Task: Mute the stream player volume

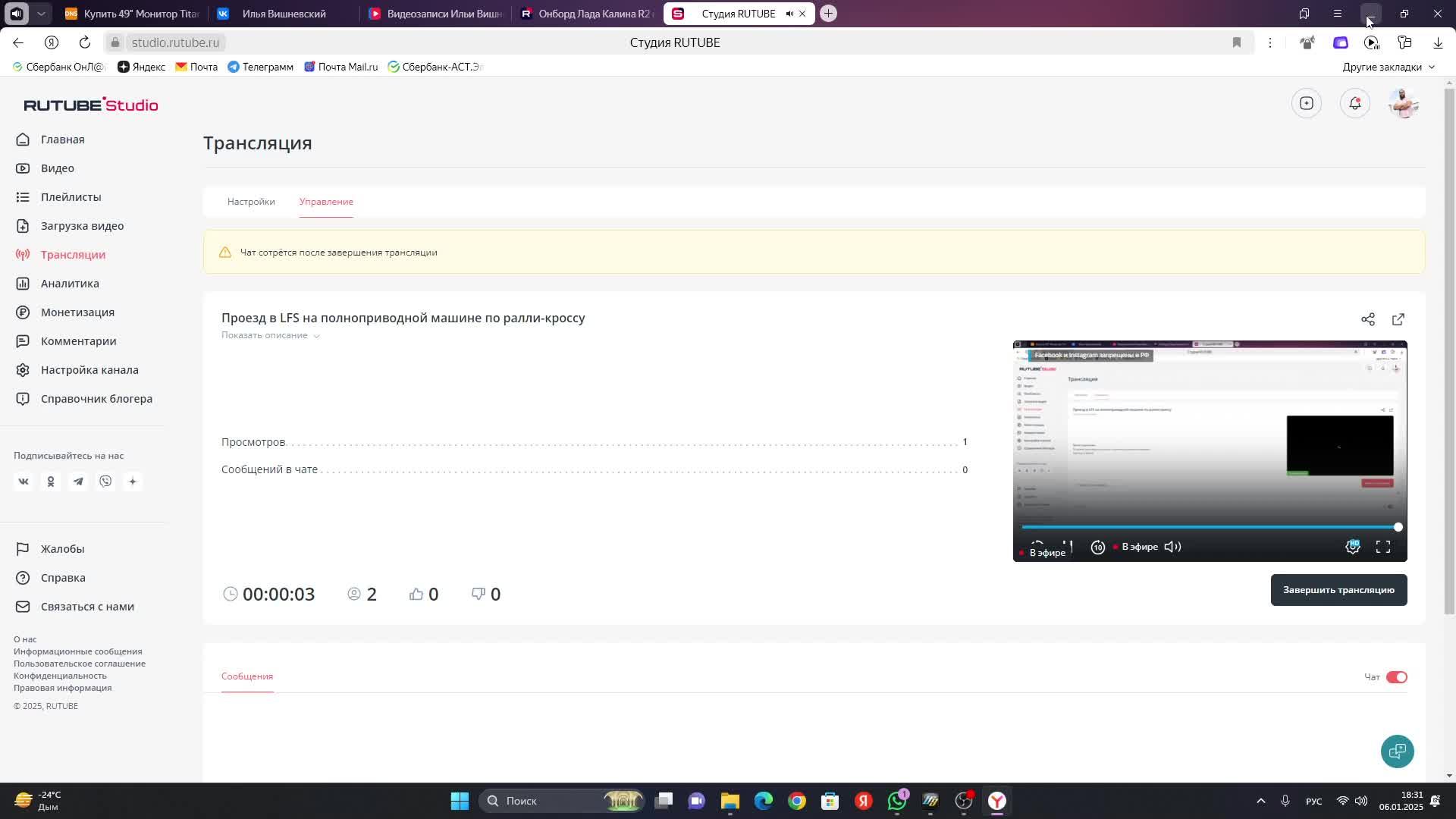Action: (x=1172, y=547)
